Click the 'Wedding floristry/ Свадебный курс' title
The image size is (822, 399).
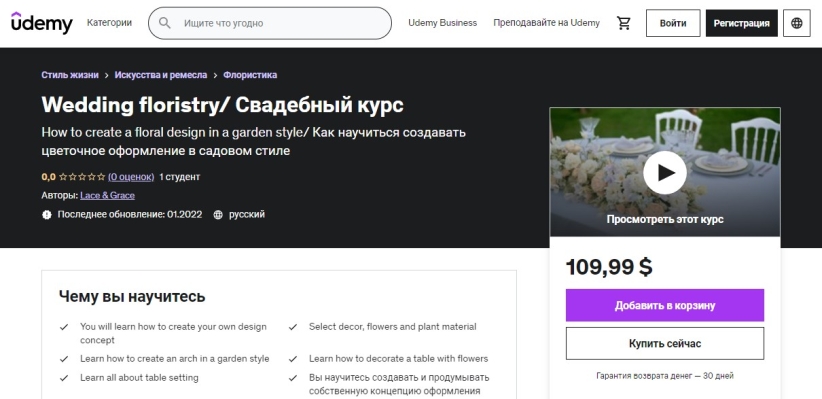(x=222, y=105)
